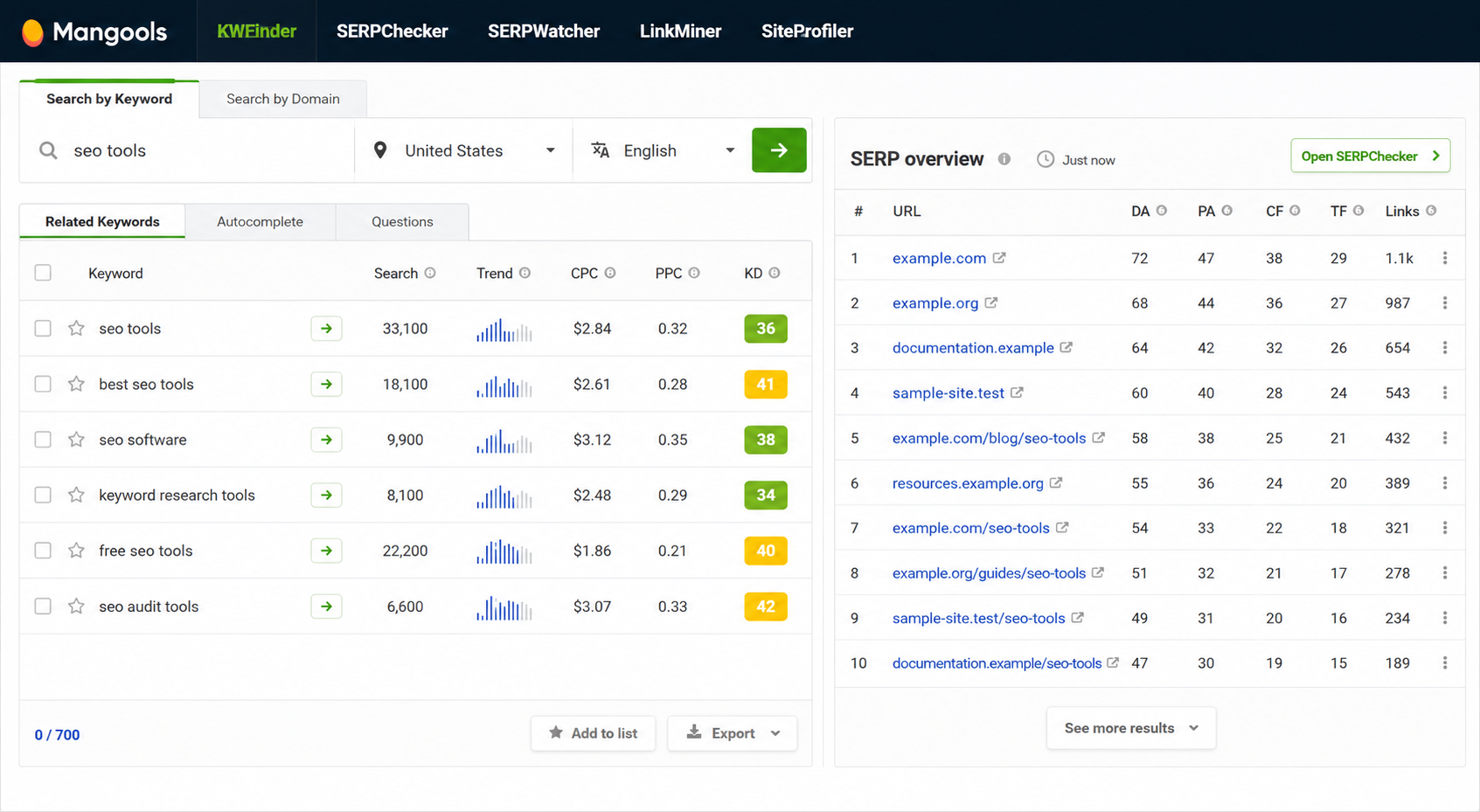Image resolution: width=1480 pixels, height=812 pixels.
Task: Click the Open SERPChecker button
Action: click(1370, 156)
